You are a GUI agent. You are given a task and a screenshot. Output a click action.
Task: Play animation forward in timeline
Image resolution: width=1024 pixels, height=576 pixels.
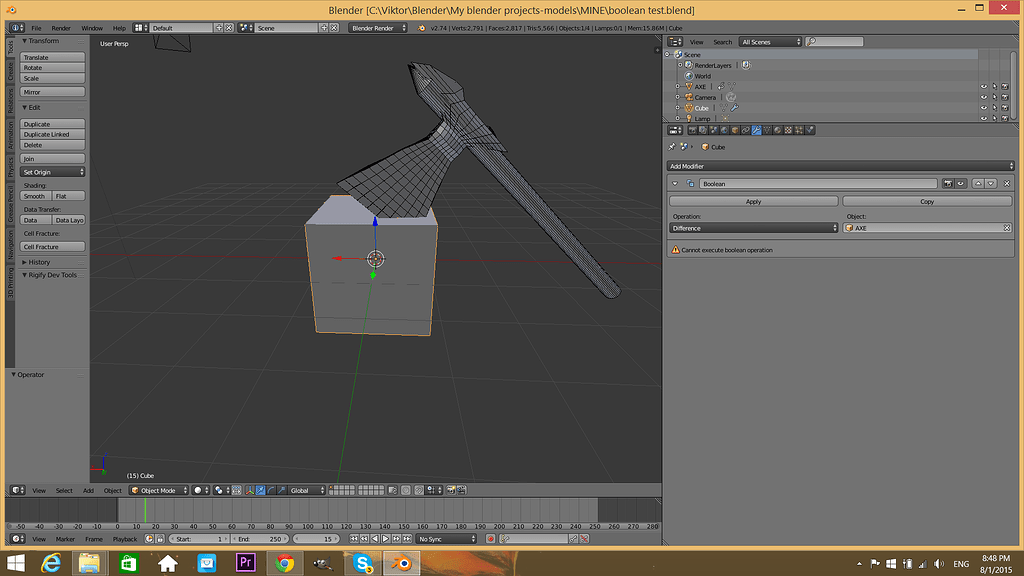pyautogui.click(x=385, y=539)
